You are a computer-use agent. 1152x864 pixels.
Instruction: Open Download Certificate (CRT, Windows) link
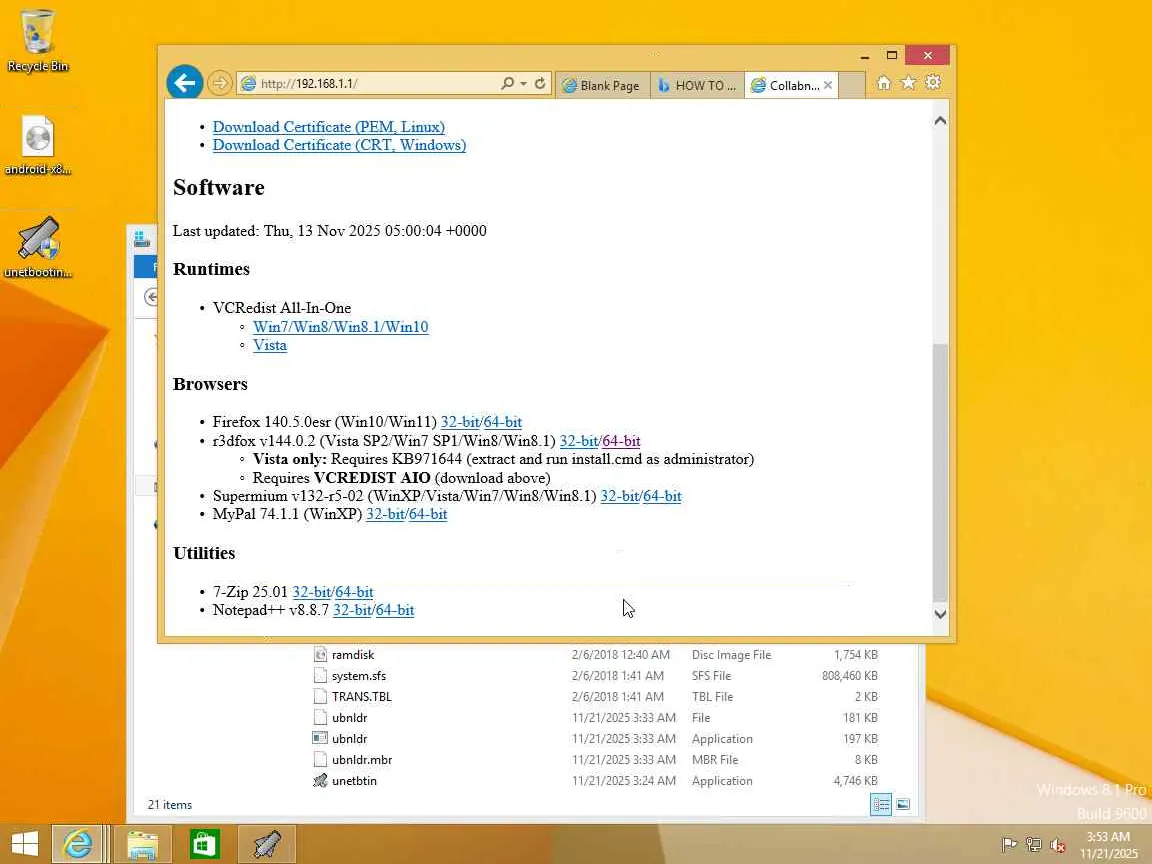[339, 145]
